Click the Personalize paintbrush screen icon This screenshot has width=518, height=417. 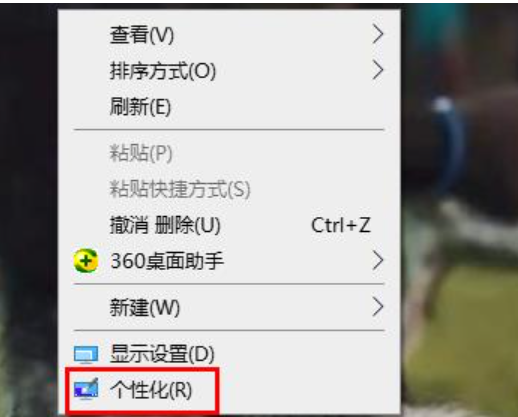pos(86,389)
